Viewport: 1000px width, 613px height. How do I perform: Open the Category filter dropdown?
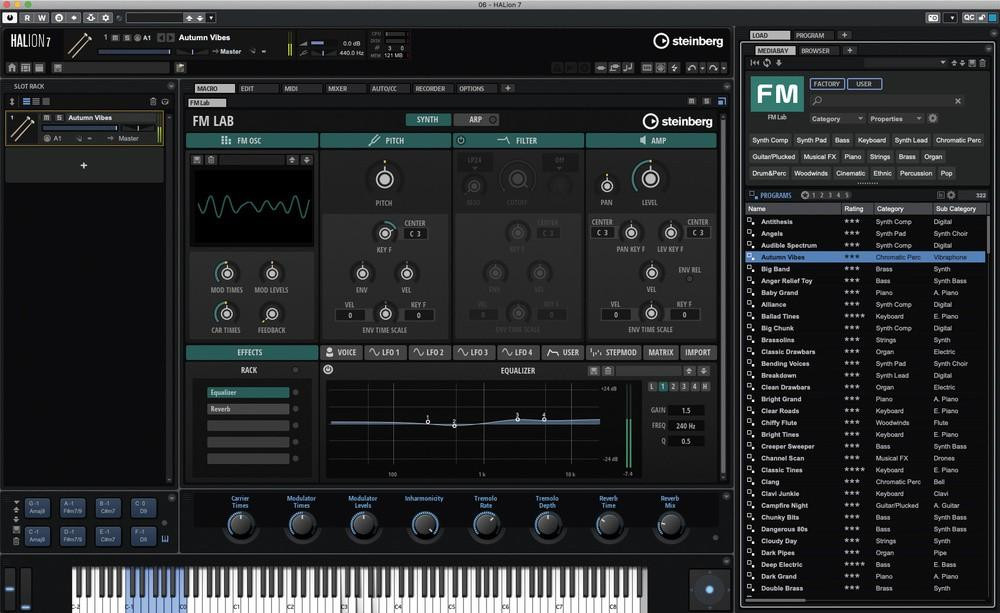click(837, 118)
